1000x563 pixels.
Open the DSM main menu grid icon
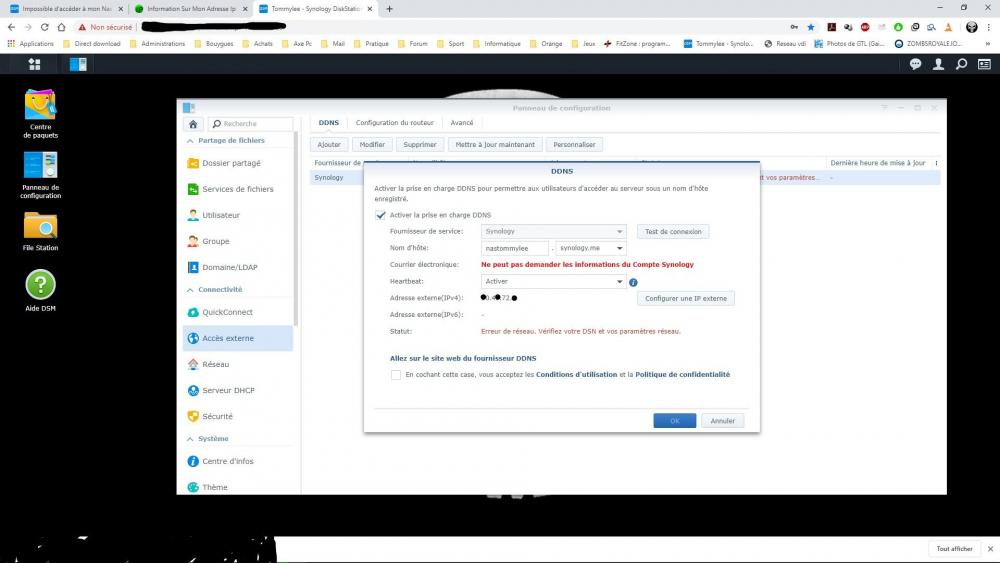[x=34, y=64]
